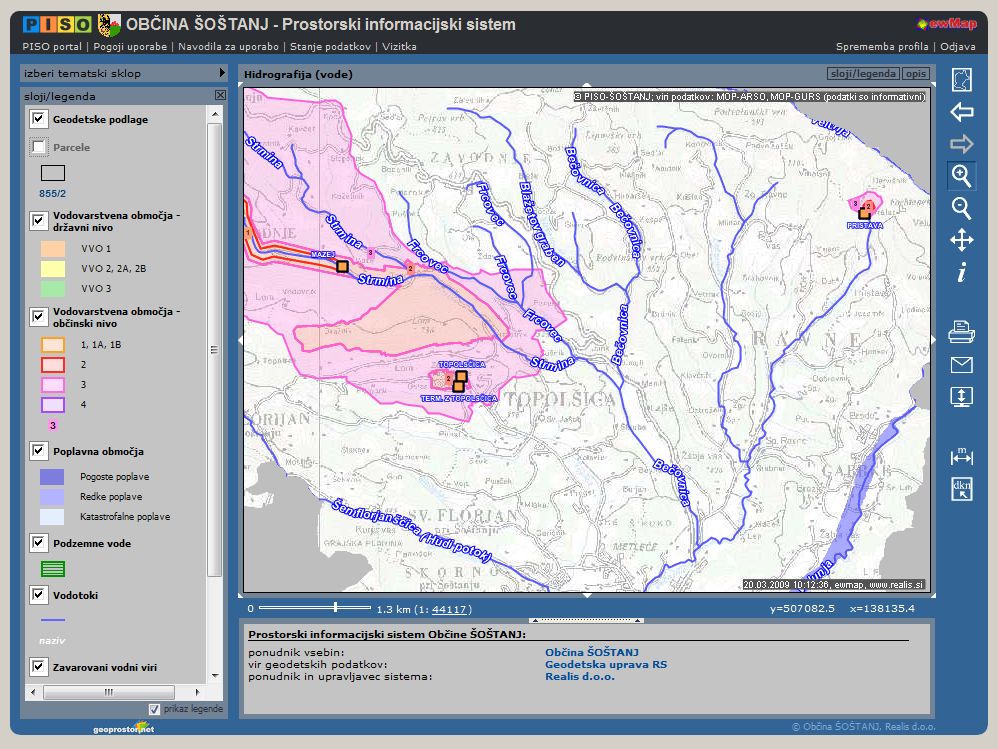Viewport: 998px width, 749px height.
Task: Show full municipality extent map icon
Action: (961, 80)
